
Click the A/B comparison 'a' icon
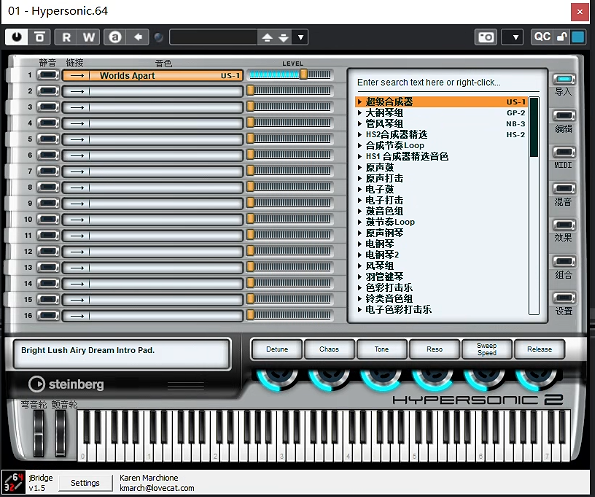pyautogui.click(x=115, y=37)
